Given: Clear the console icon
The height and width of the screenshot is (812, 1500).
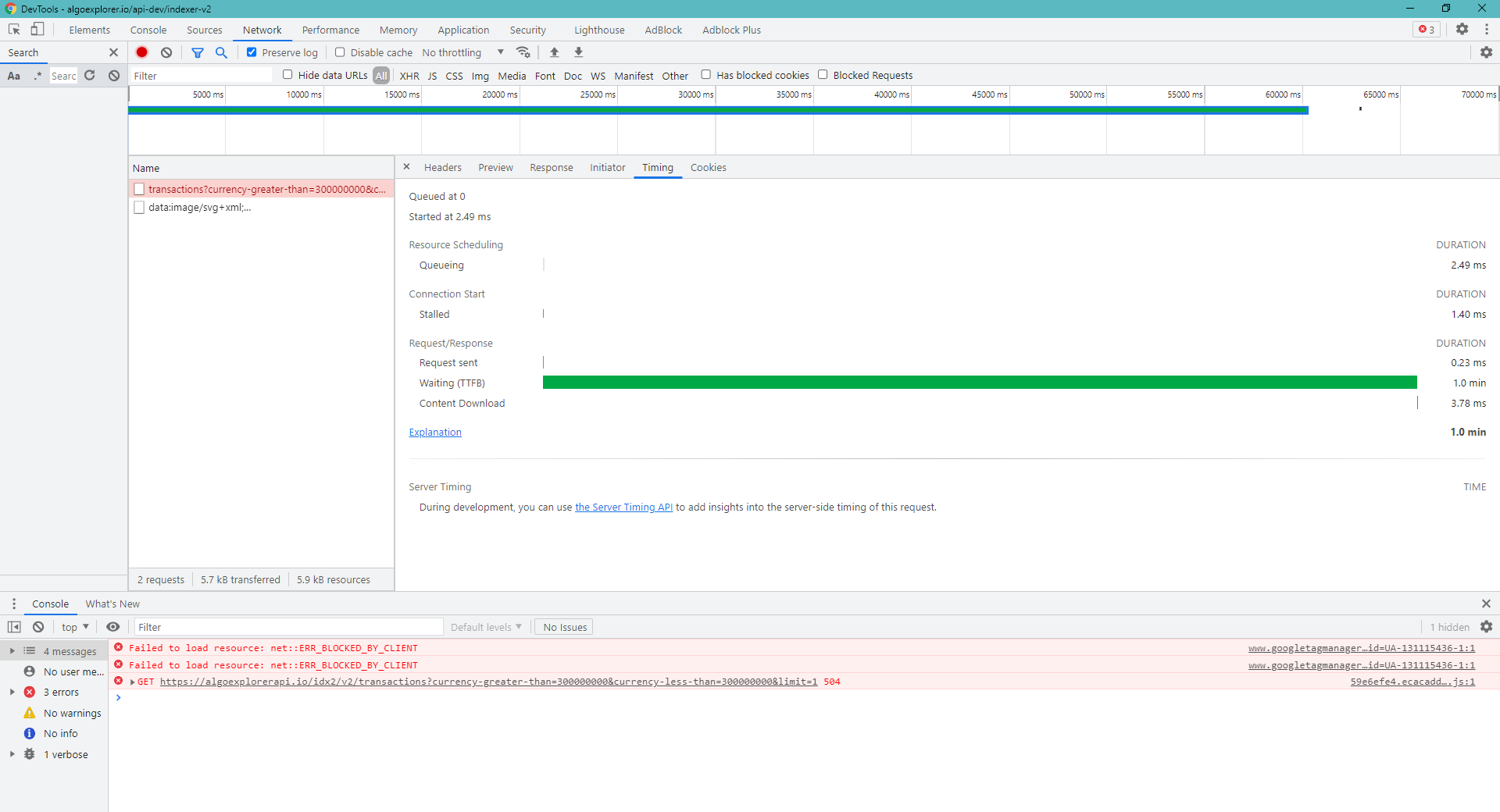Looking at the screenshot, I should [38, 627].
